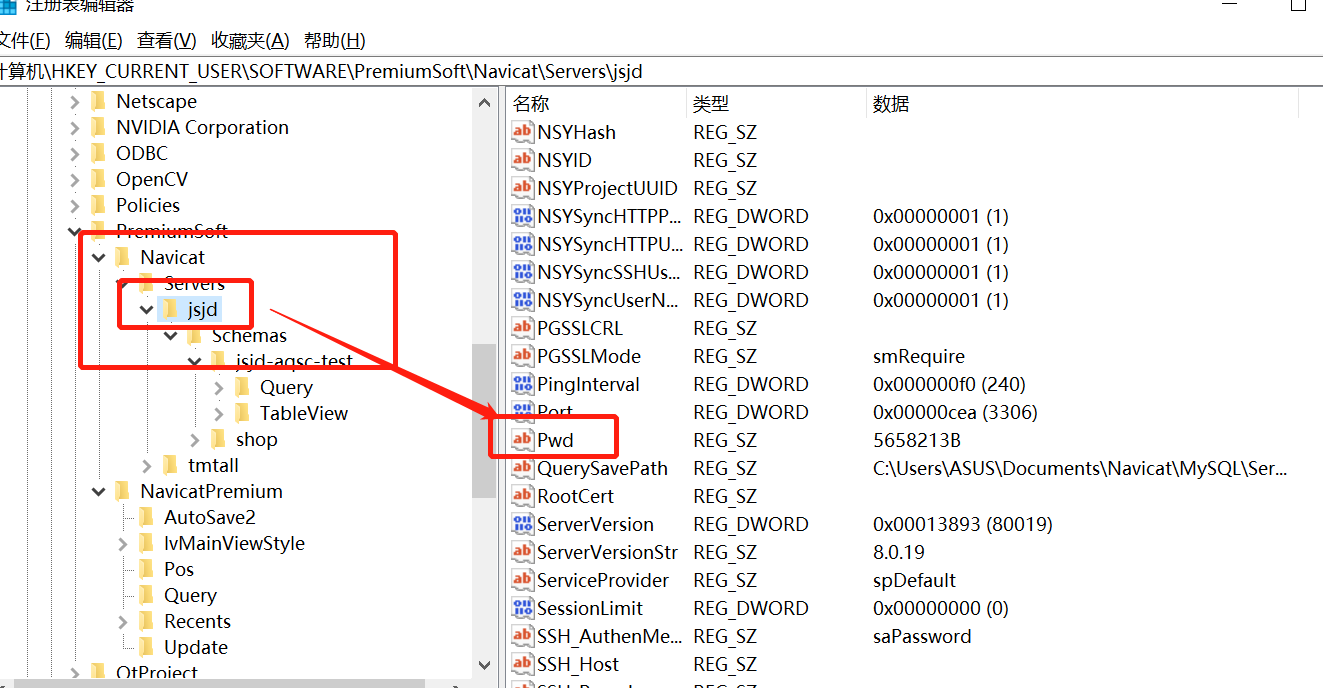Click the data value smRequire
The width and height of the screenshot is (1323, 688).
[919, 356]
